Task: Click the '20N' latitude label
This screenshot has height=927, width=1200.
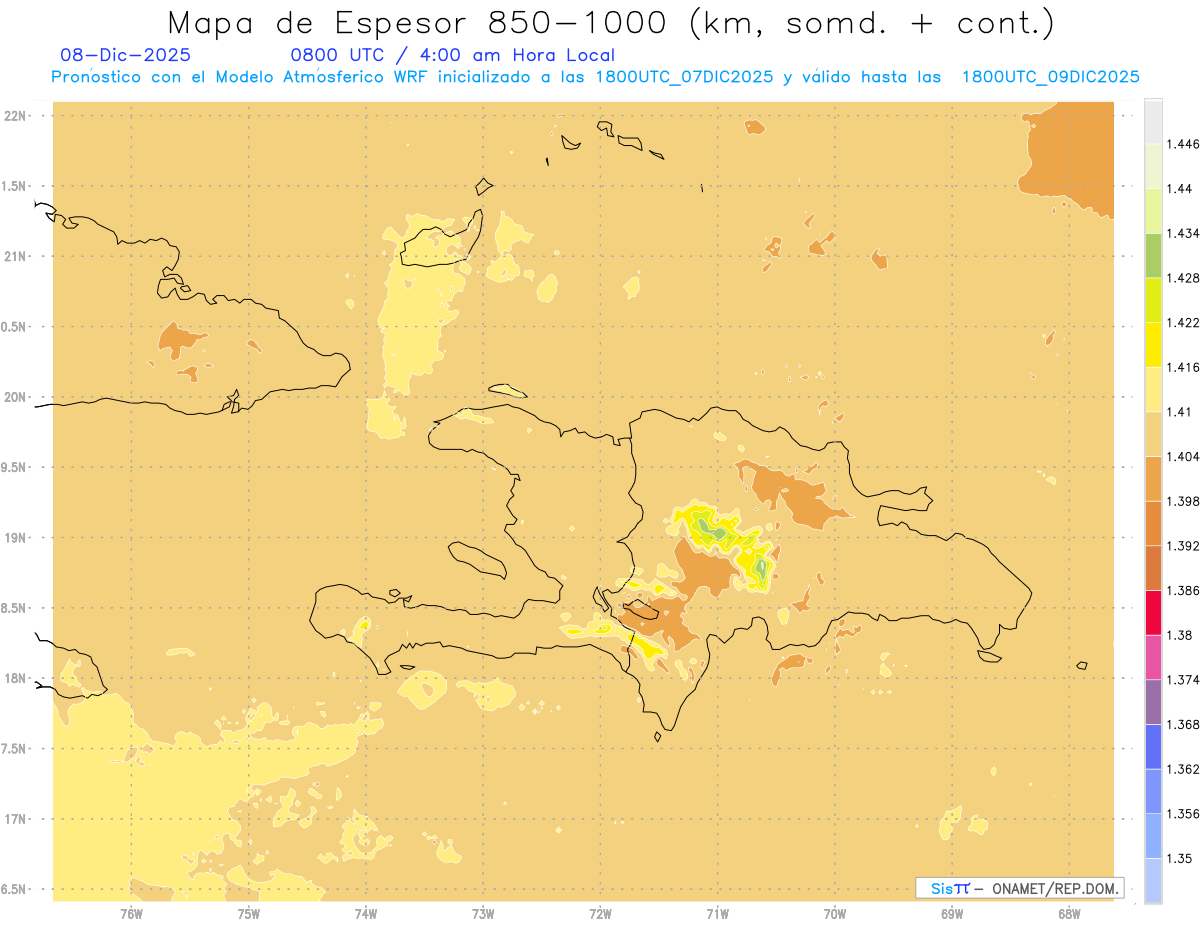Action: [x=17, y=397]
